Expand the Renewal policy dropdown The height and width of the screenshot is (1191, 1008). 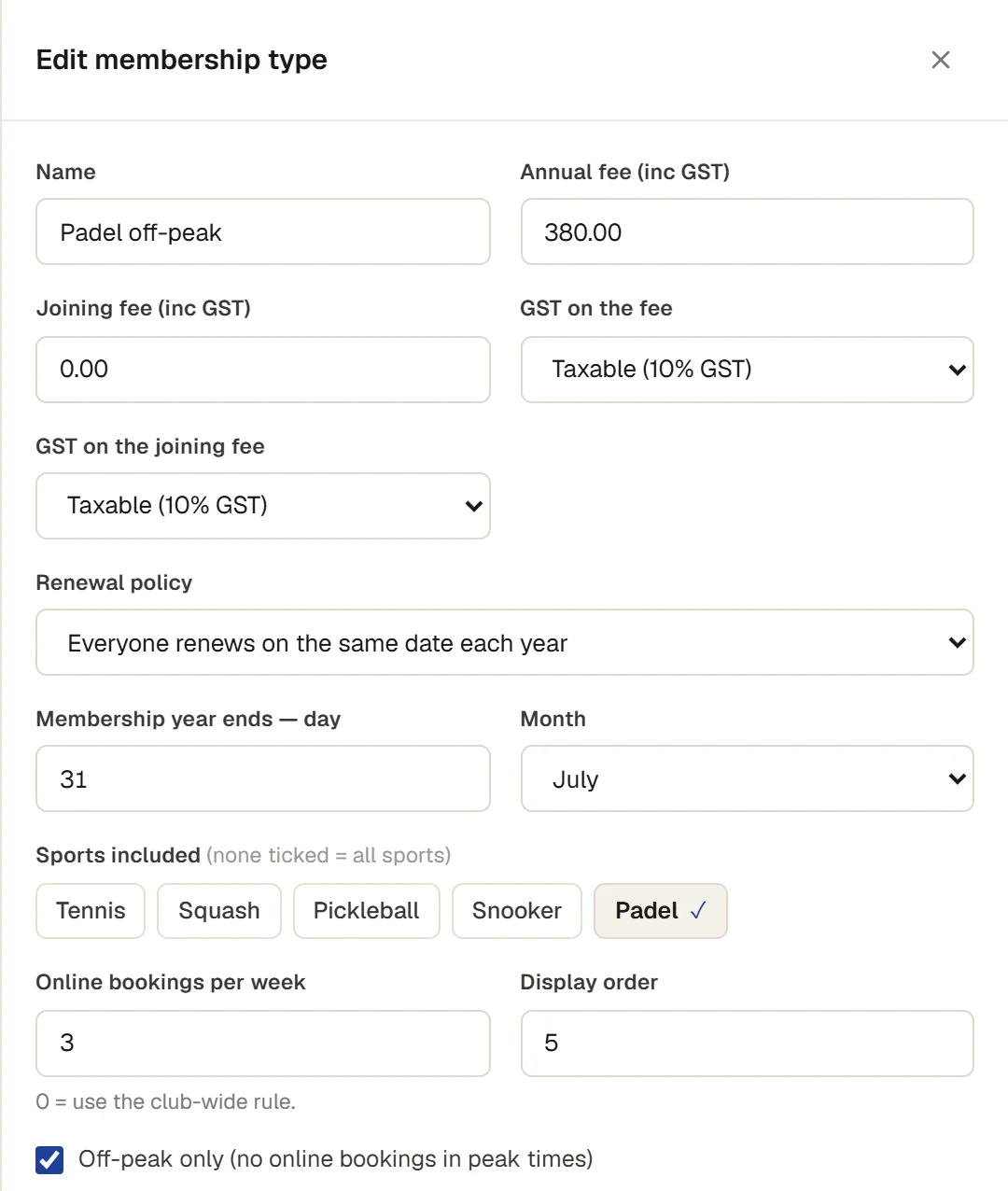tap(505, 642)
